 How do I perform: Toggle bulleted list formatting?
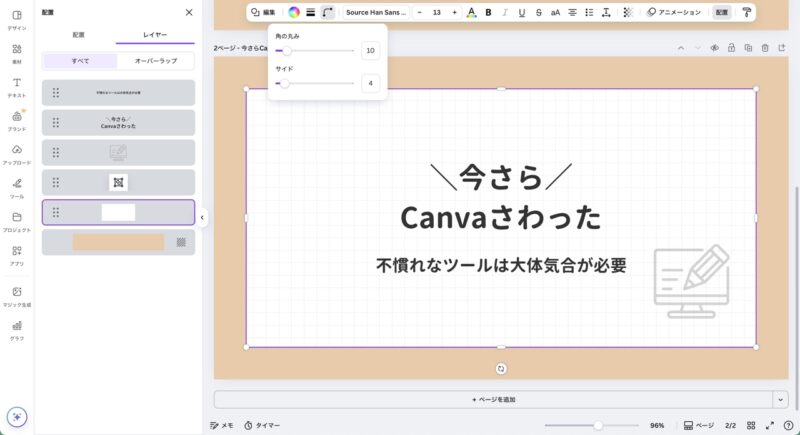[589, 12]
